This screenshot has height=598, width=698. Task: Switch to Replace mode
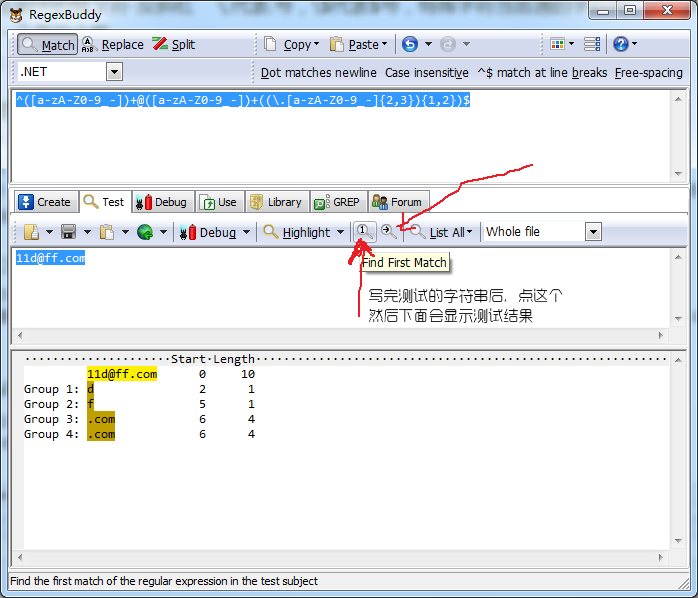pos(113,45)
